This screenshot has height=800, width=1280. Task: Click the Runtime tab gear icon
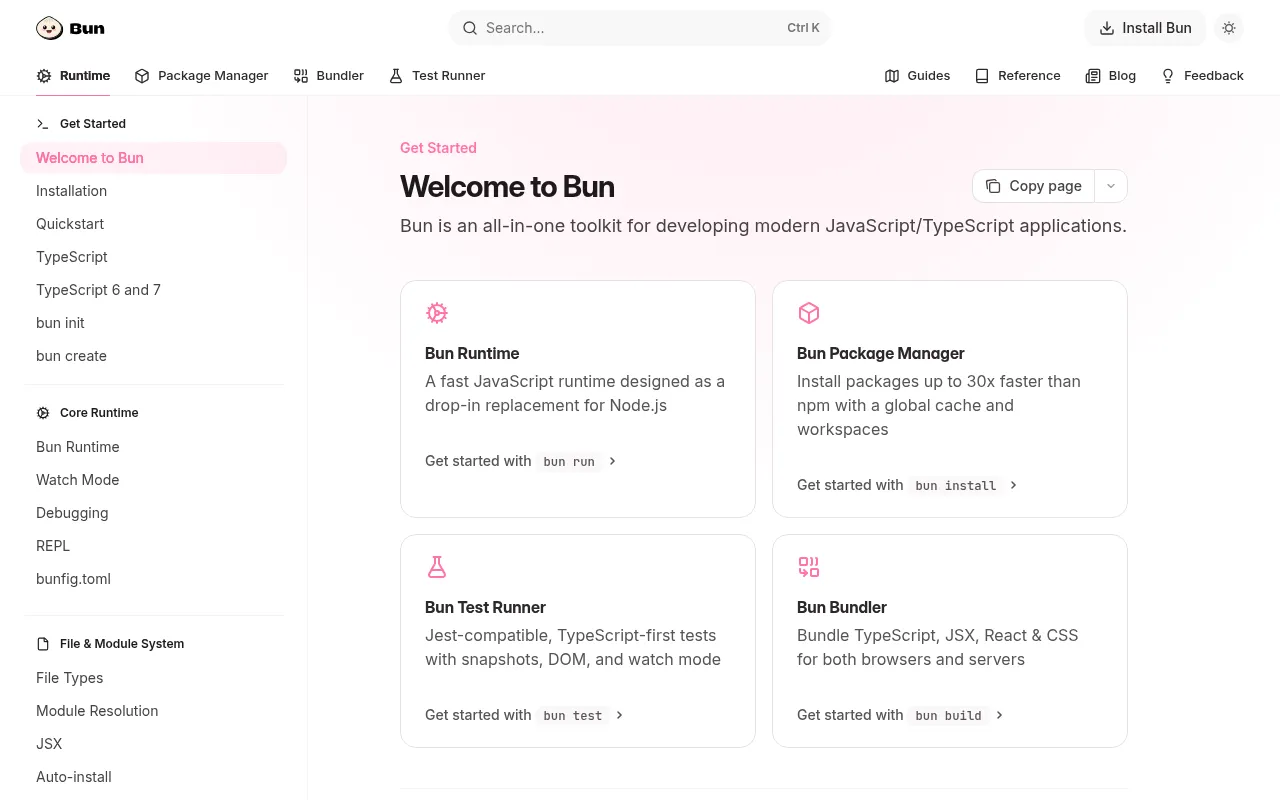pyautogui.click(x=44, y=76)
